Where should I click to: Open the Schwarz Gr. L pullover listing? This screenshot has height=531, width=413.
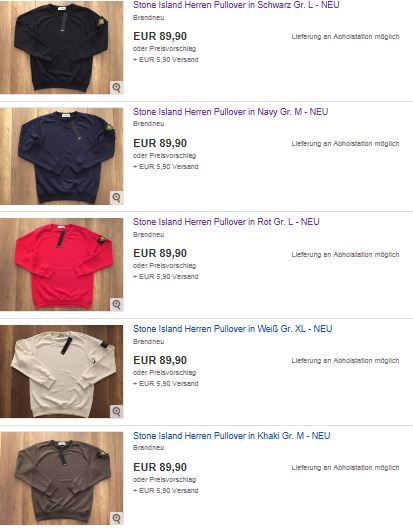[236, 5]
